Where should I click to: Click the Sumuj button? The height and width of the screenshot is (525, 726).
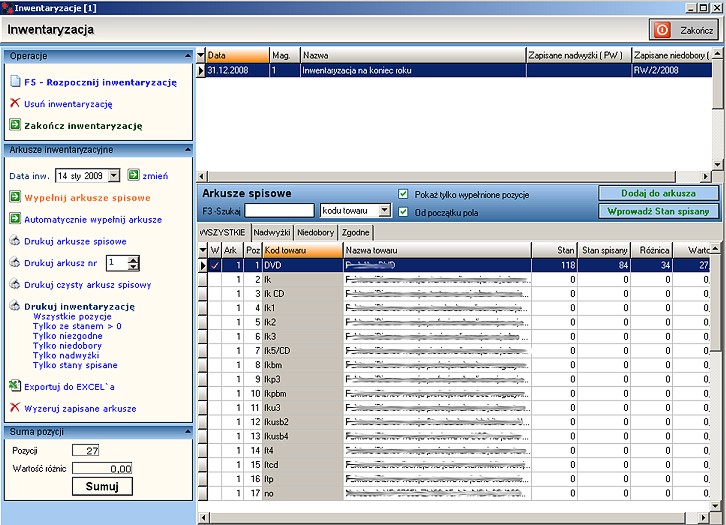pyautogui.click(x=101, y=486)
